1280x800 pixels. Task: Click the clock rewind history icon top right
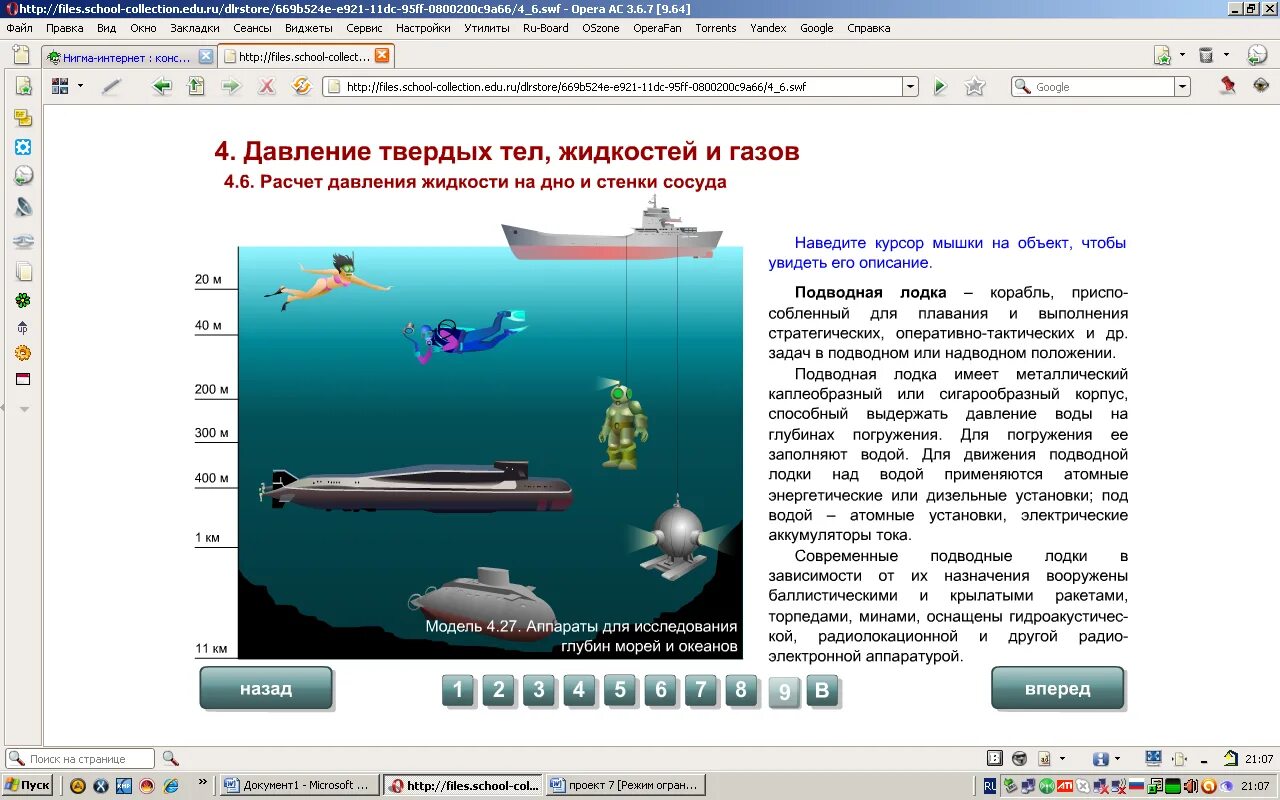(x=1258, y=55)
